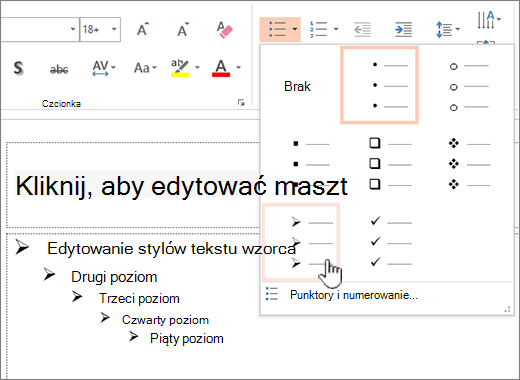
Task: Choose the filled square bullets style
Action: [x=311, y=164]
